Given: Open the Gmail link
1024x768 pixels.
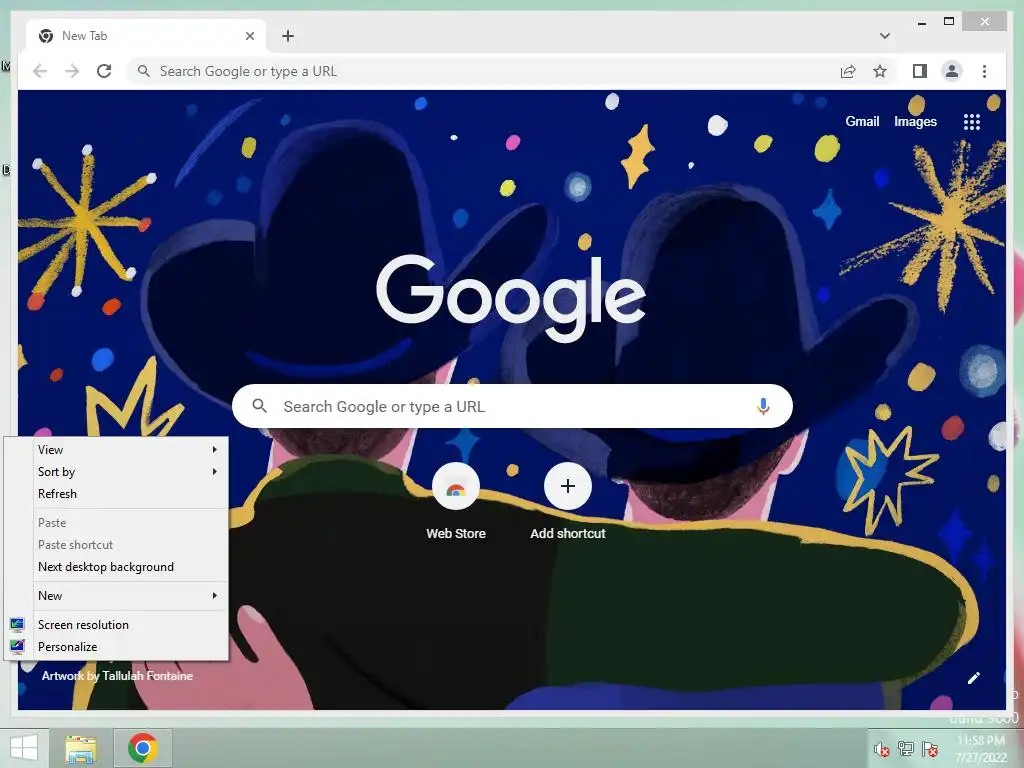Looking at the screenshot, I should point(862,121).
